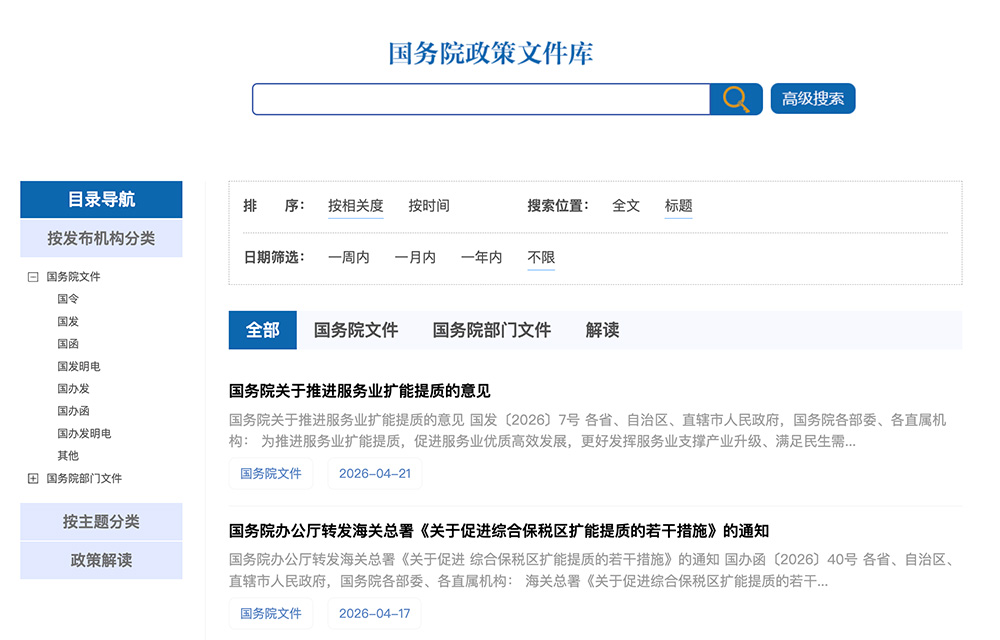
Task: Open the 按主题分类 sidebar section
Action: pyautogui.click(x=101, y=521)
